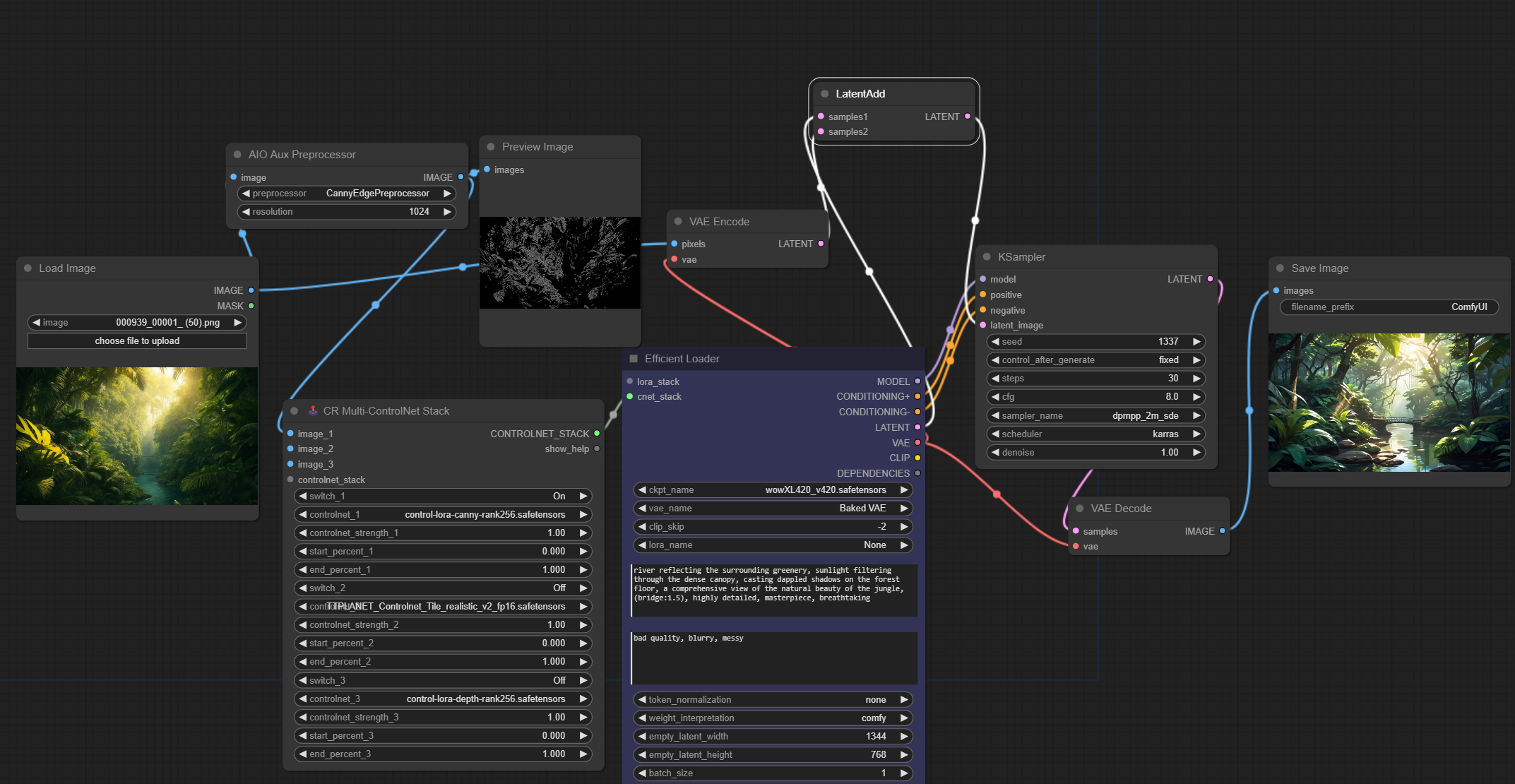Toggle switch_2 currently set to Off
The image size is (1515, 784).
coord(442,588)
